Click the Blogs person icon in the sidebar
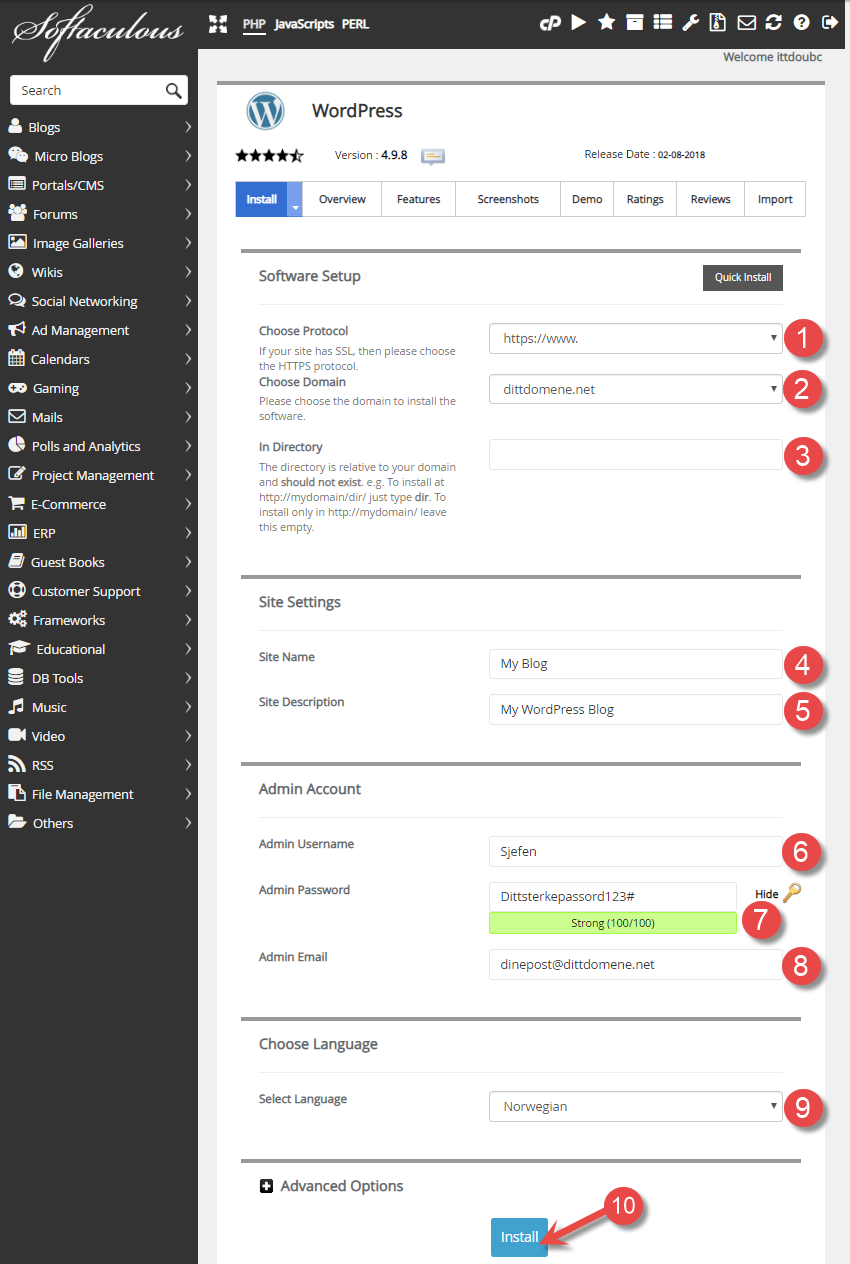This screenshot has height=1264, width=850. [x=15, y=127]
